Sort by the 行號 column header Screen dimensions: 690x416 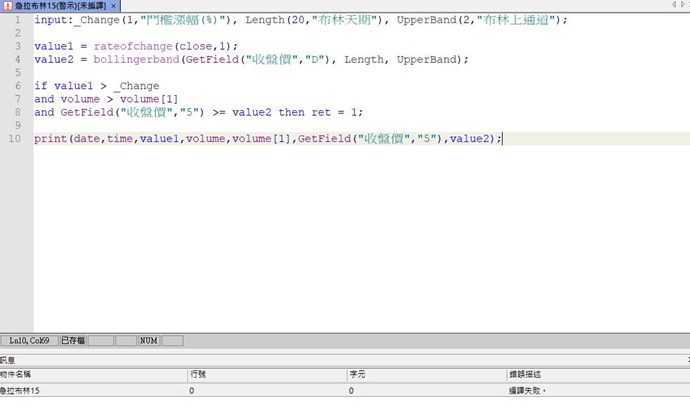(198, 374)
